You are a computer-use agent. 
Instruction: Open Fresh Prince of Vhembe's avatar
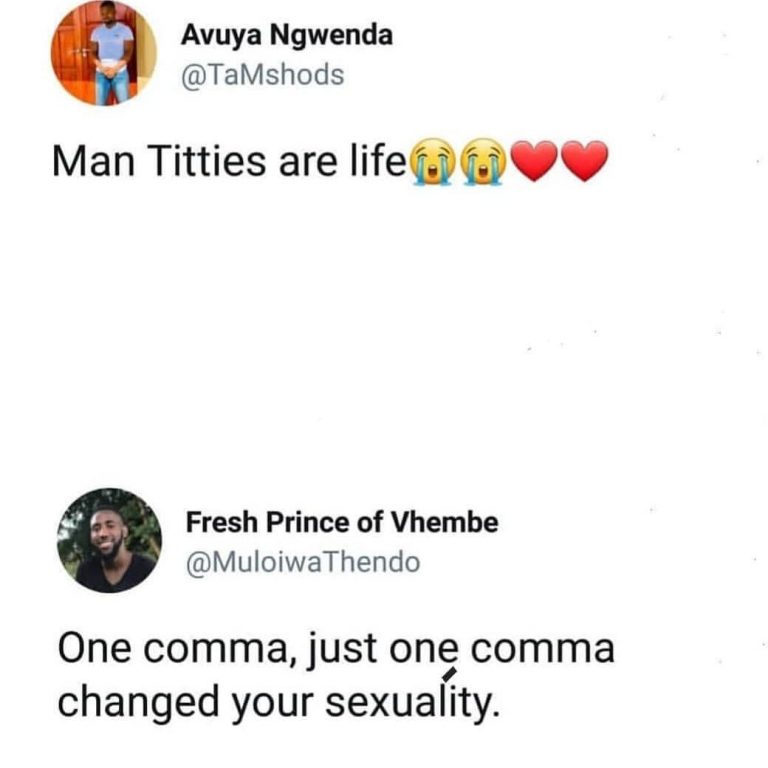(108, 540)
